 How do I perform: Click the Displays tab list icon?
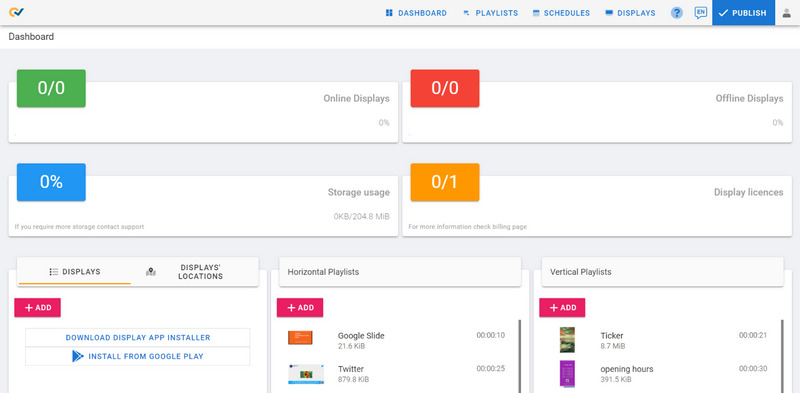tap(54, 272)
